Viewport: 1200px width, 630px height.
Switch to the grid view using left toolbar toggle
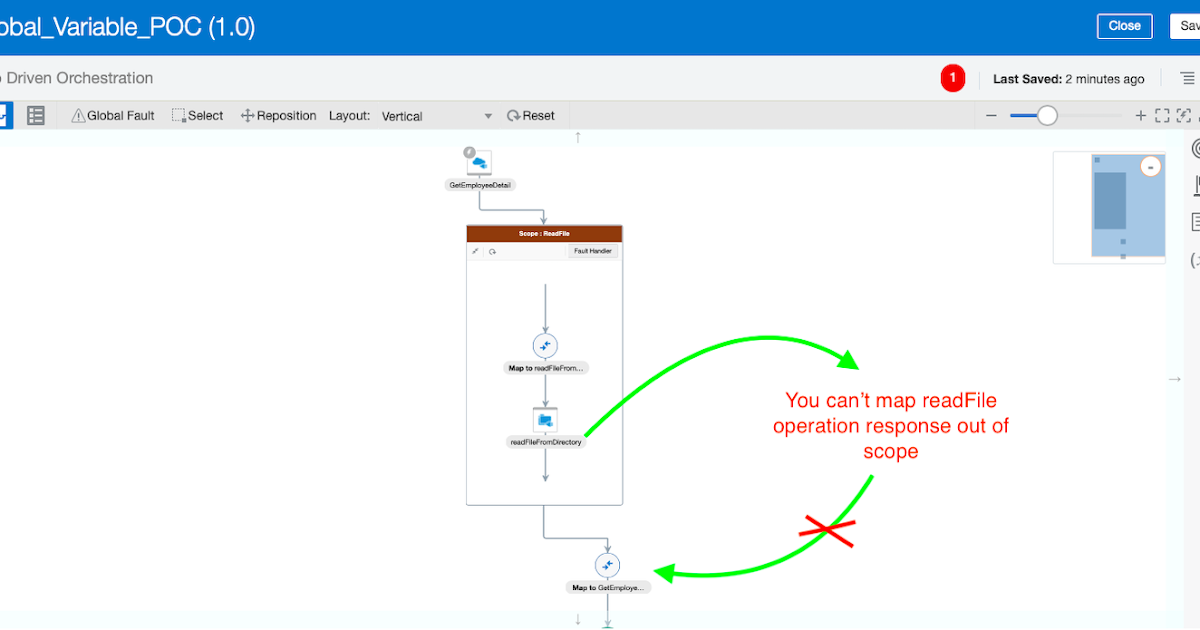point(36,115)
